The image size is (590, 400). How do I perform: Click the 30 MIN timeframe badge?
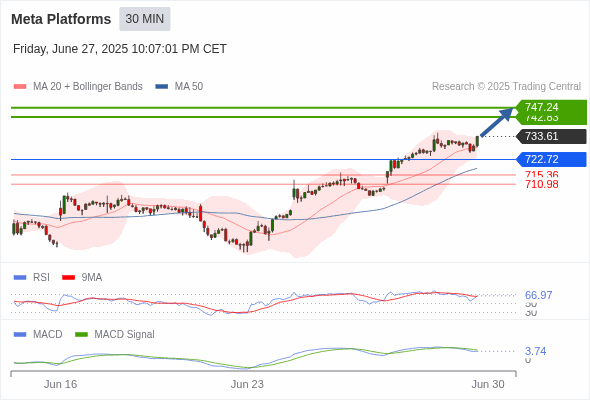(145, 19)
